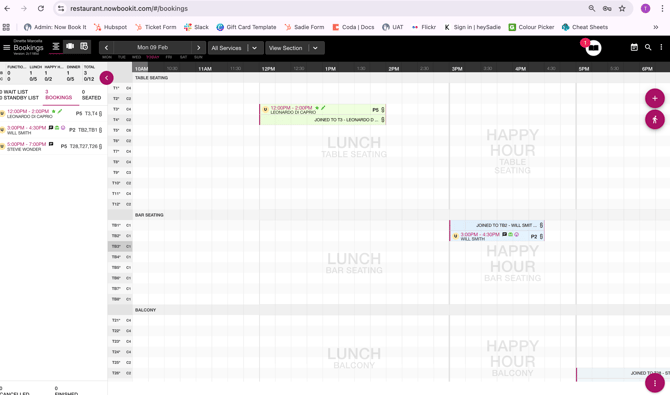Click the Total summary column

(x=89, y=73)
